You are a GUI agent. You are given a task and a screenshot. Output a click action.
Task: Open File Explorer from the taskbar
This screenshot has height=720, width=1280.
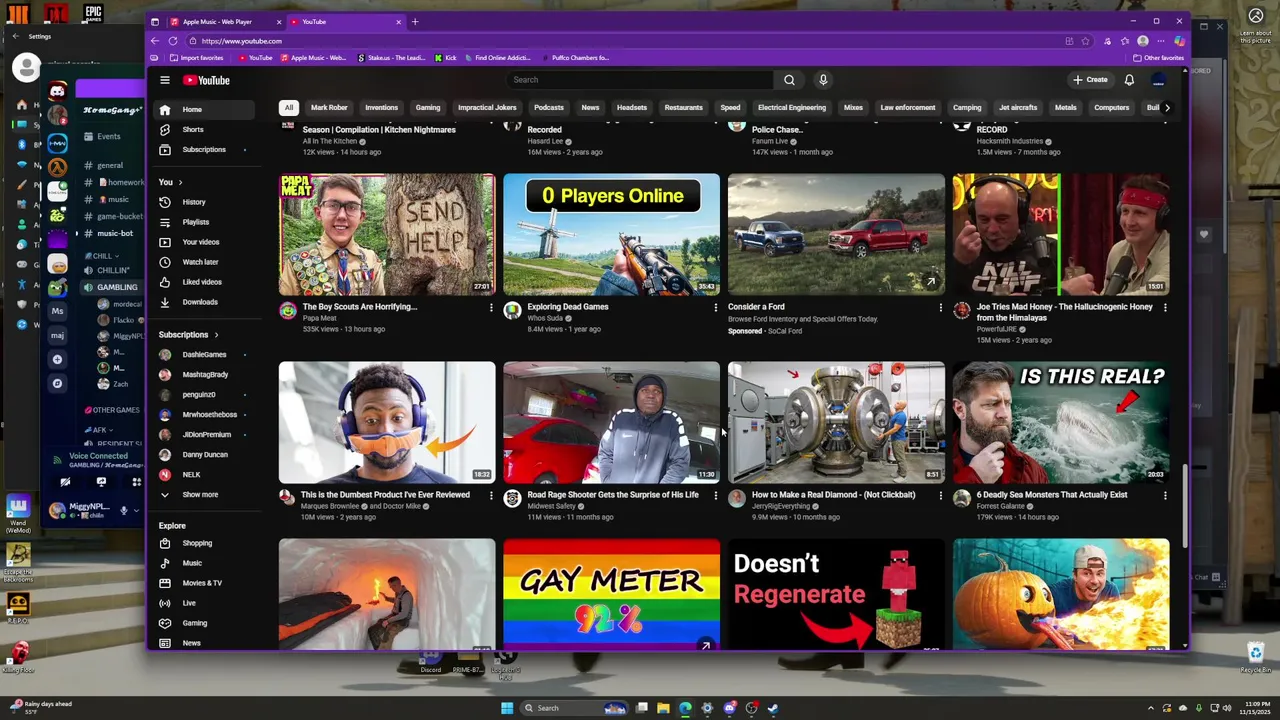[x=663, y=708]
